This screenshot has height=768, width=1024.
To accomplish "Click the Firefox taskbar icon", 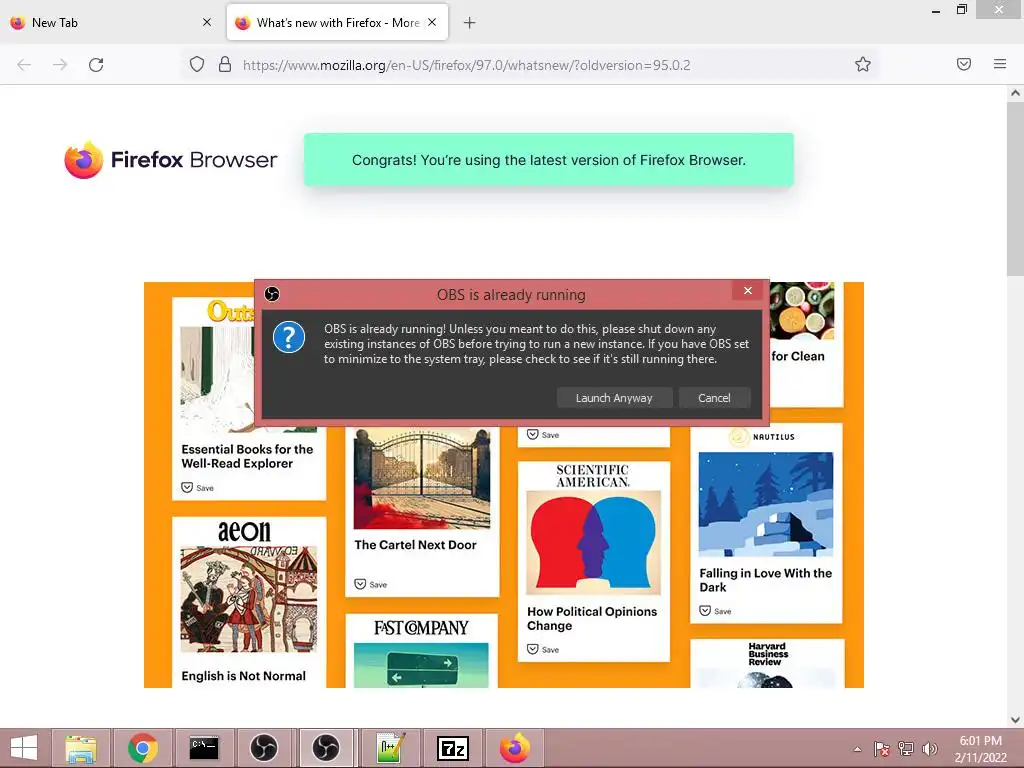I will click(x=515, y=748).
